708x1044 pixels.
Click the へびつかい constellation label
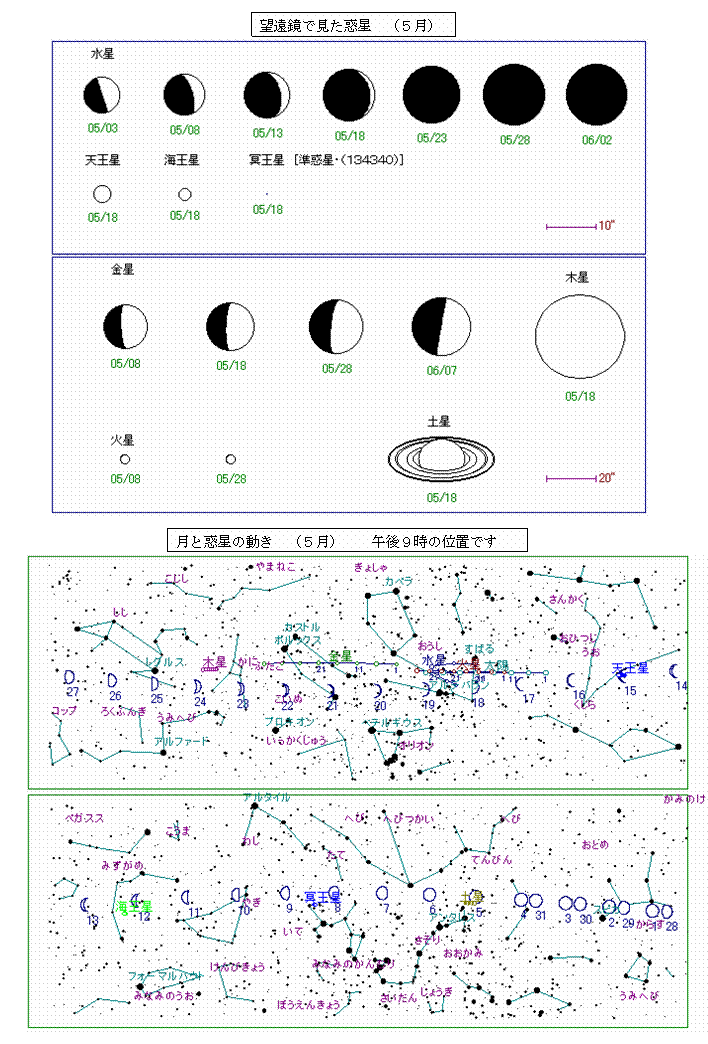(408, 818)
